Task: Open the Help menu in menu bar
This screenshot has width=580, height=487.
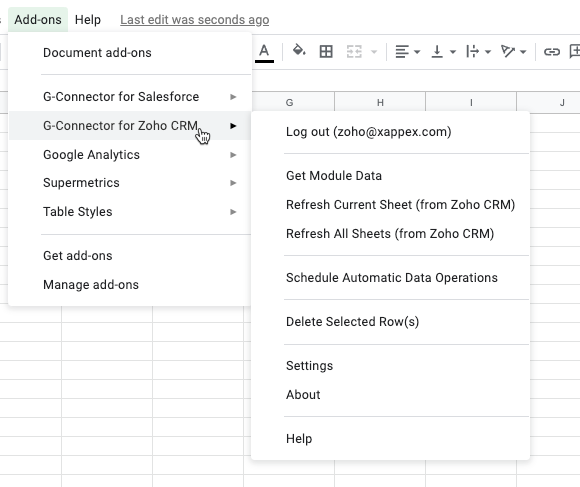Action: coord(88,20)
